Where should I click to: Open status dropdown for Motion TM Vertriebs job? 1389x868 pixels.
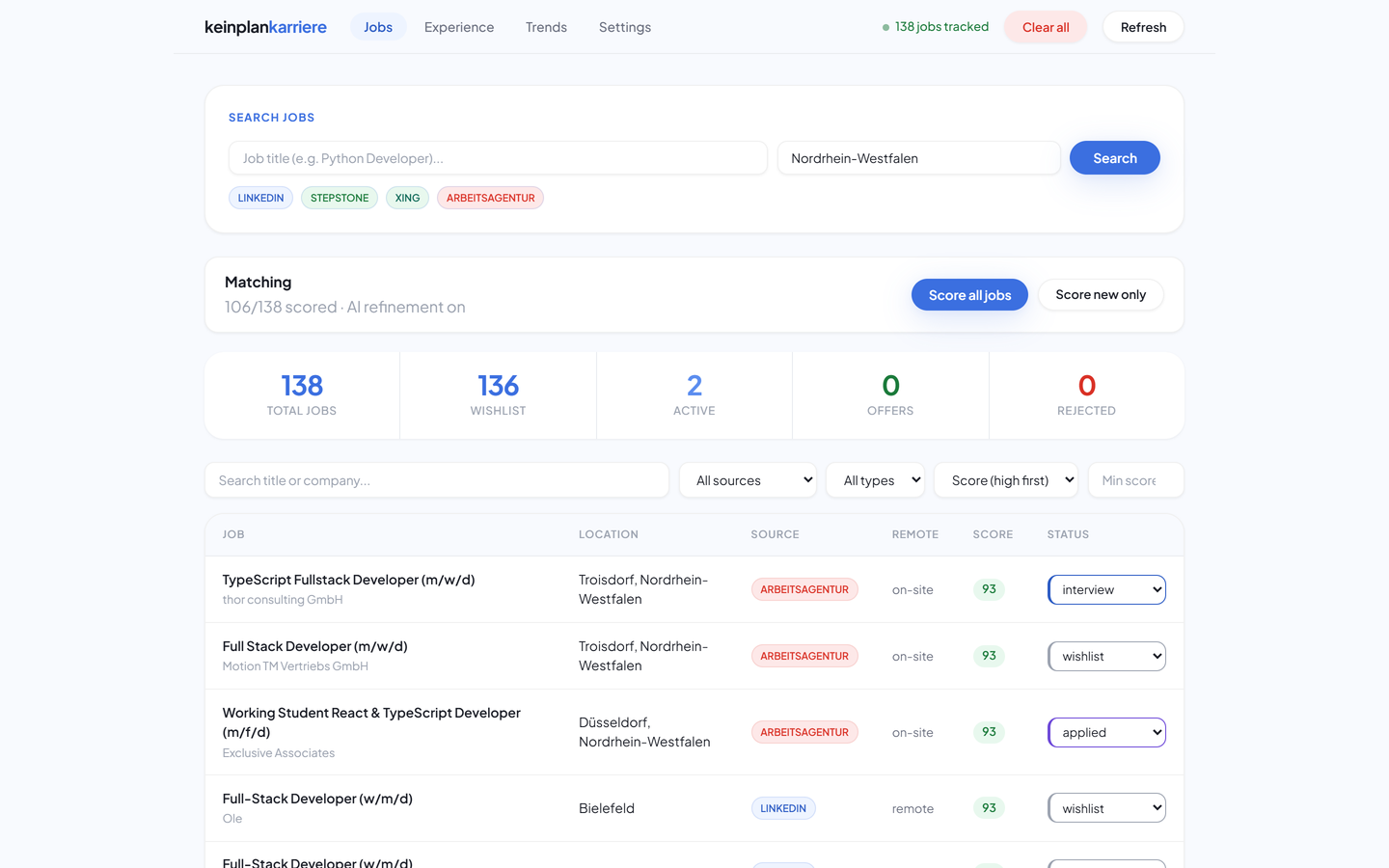point(1106,656)
